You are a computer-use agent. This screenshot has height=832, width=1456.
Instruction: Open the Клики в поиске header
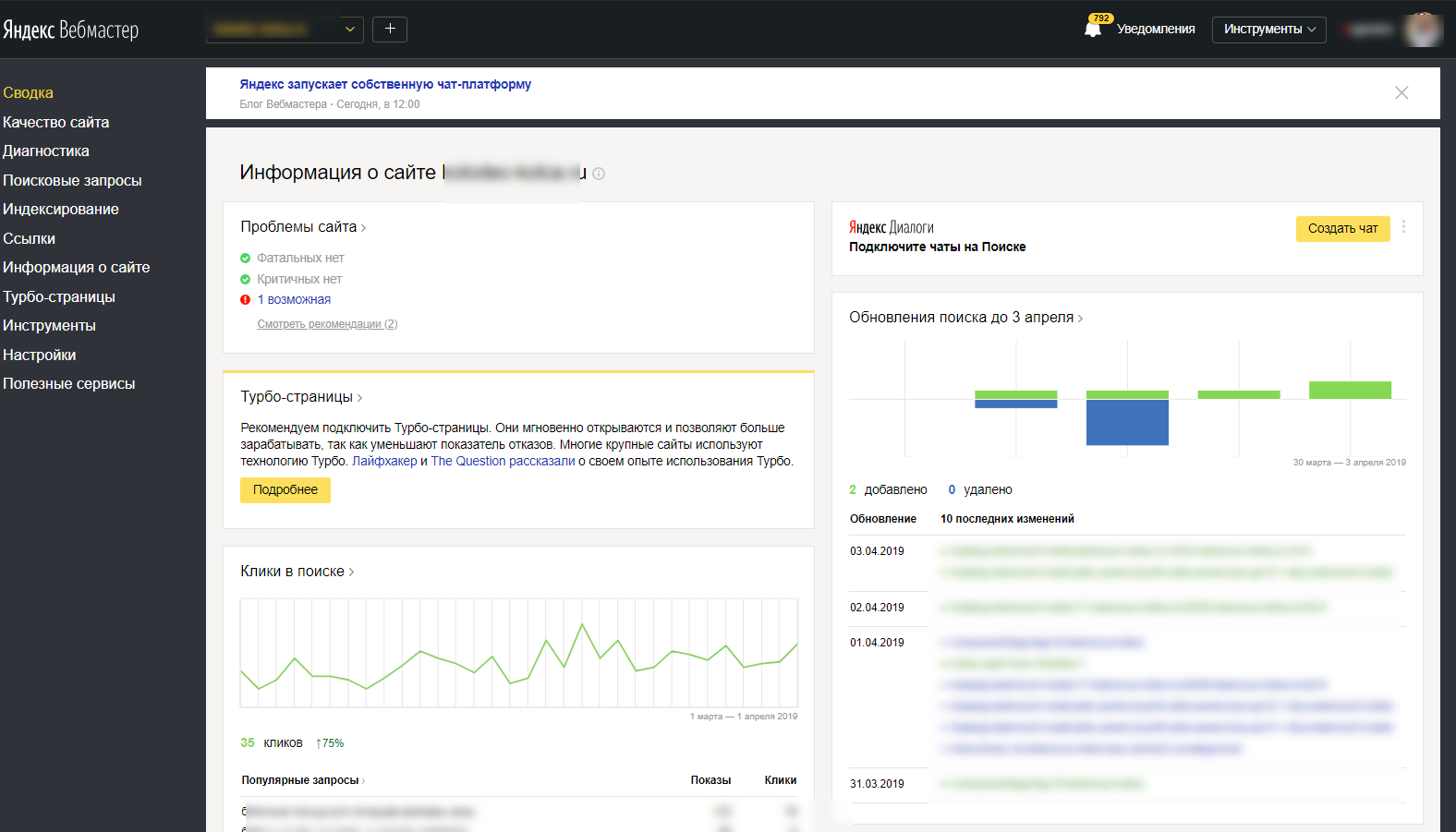[x=297, y=572]
